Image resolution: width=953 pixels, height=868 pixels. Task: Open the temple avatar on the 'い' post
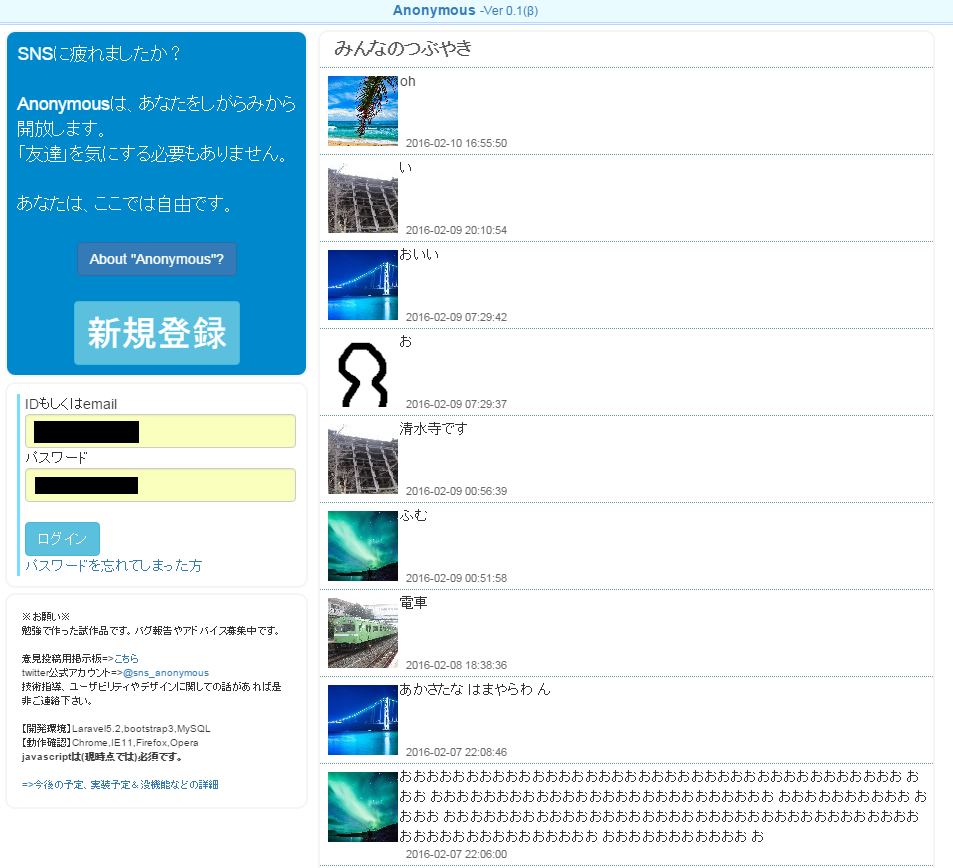click(x=362, y=198)
